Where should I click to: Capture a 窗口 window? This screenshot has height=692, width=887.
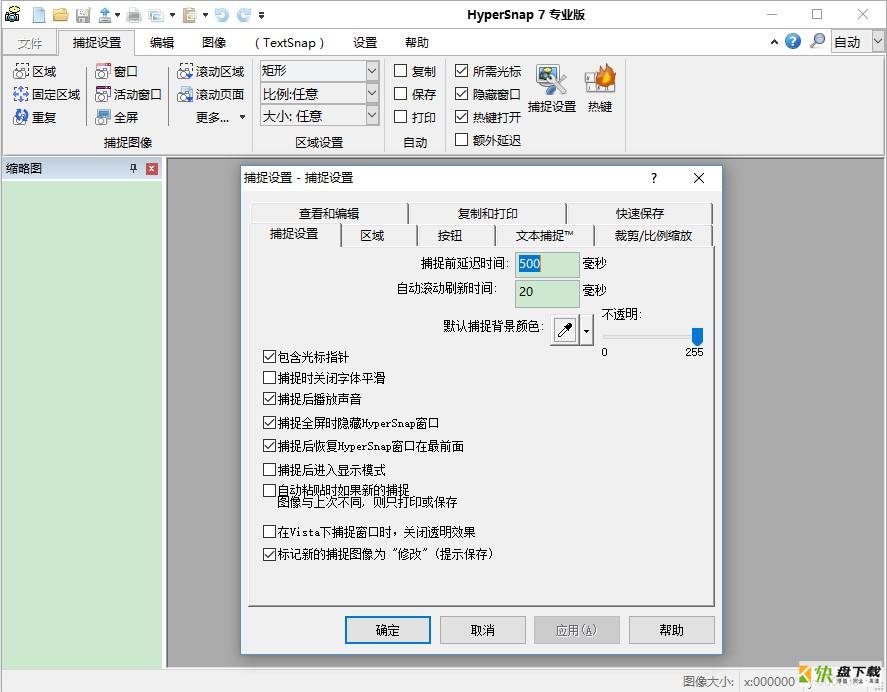117,71
